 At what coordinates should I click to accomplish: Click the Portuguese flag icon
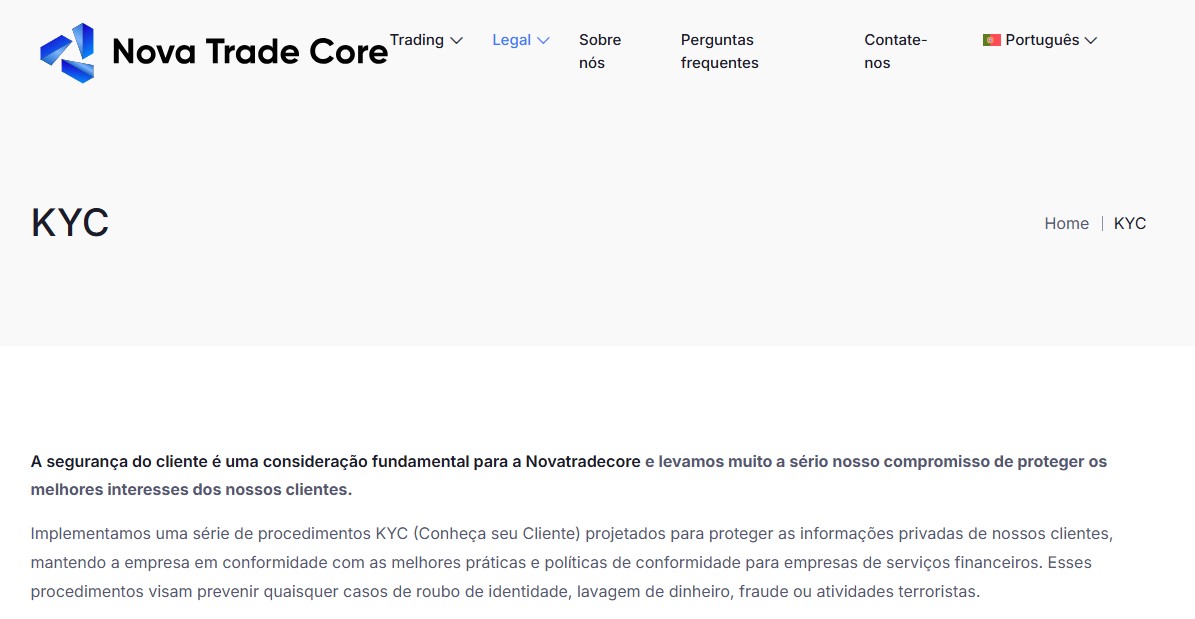point(990,40)
